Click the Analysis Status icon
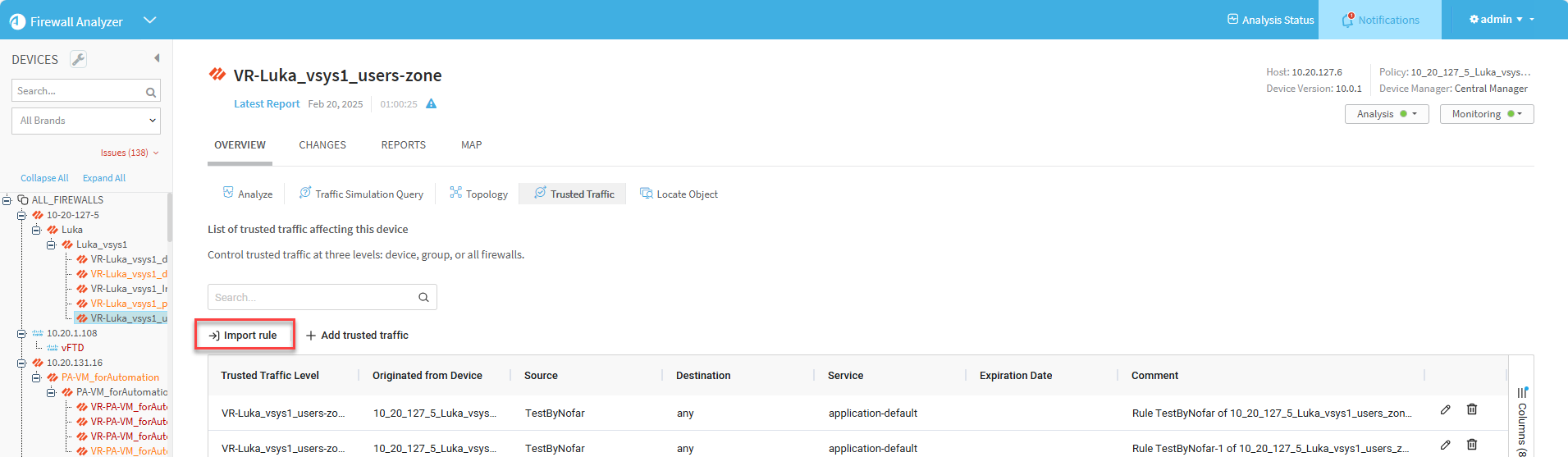Image resolution: width=1568 pixels, height=457 pixels. (x=1232, y=20)
